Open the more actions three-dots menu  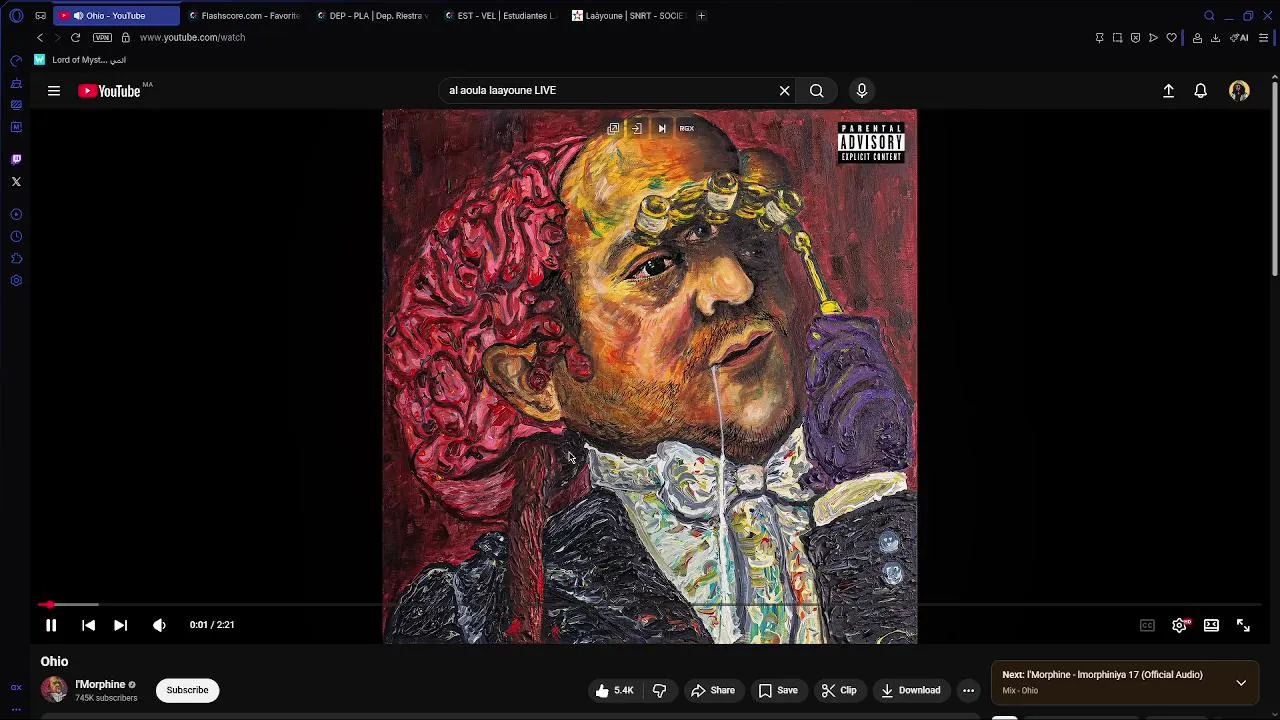click(x=968, y=690)
